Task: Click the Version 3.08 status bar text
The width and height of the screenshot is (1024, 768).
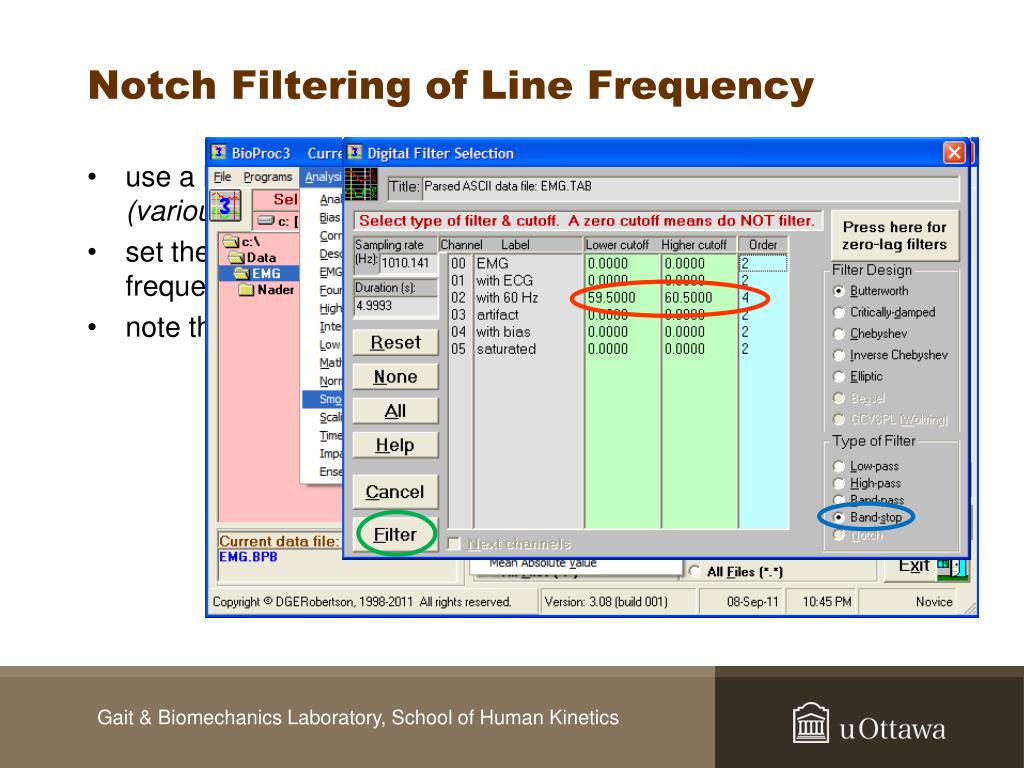Action: pos(606,601)
